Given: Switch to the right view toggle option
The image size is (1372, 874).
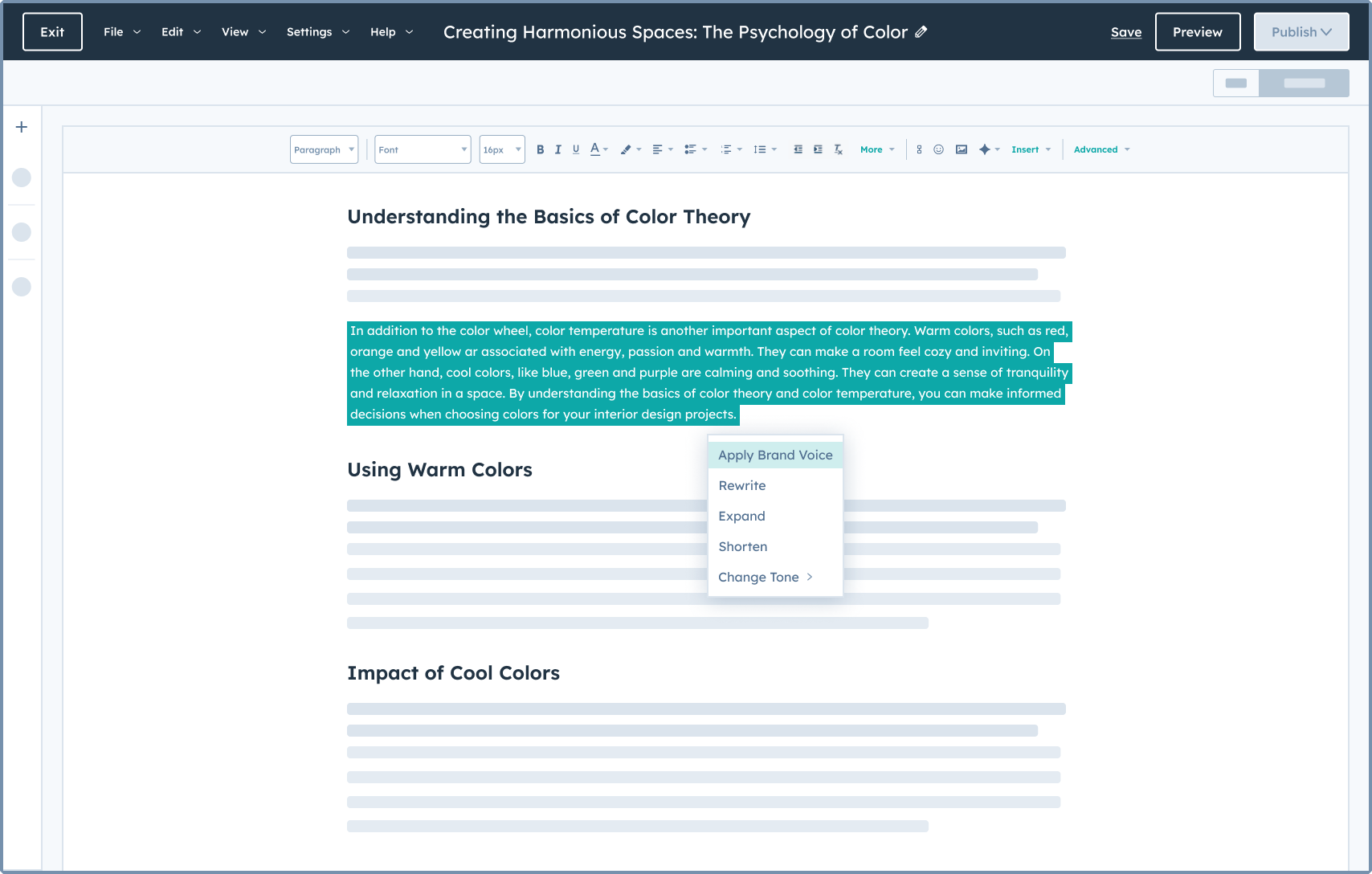Looking at the screenshot, I should (1304, 84).
